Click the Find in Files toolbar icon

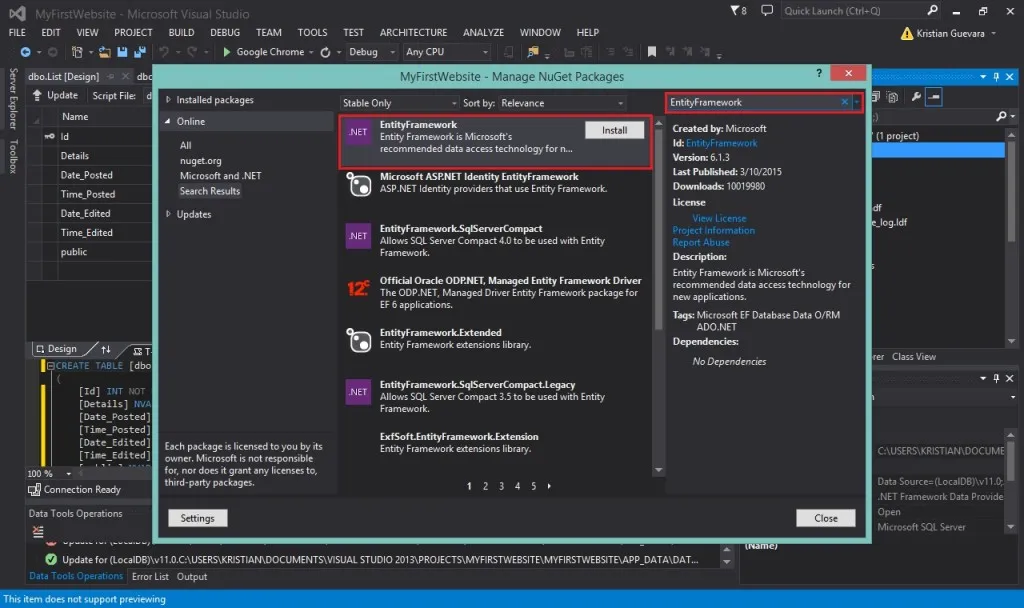coord(533,52)
